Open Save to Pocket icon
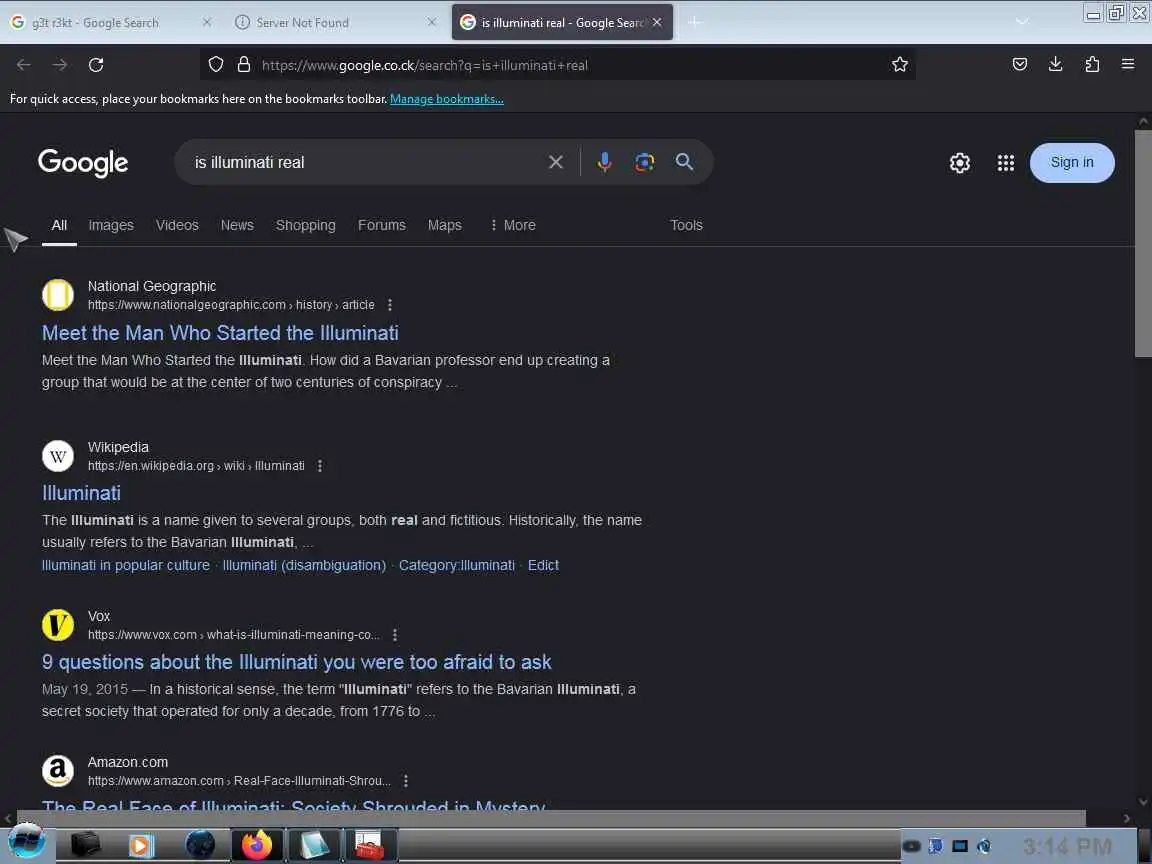This screenshot has width=1152, height=864. [1019, 65]
